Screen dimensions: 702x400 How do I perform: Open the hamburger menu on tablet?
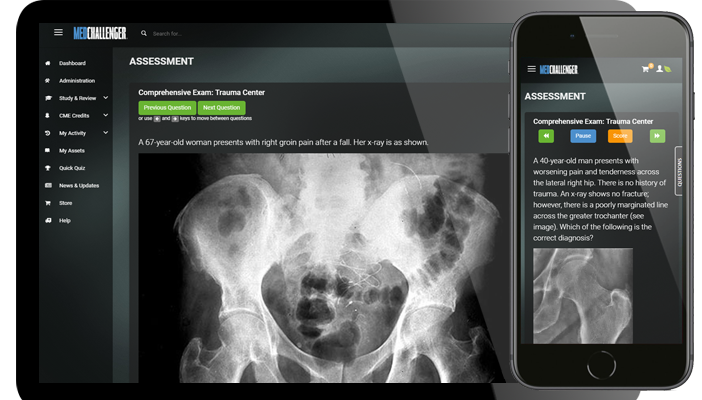tap(58, 32)
